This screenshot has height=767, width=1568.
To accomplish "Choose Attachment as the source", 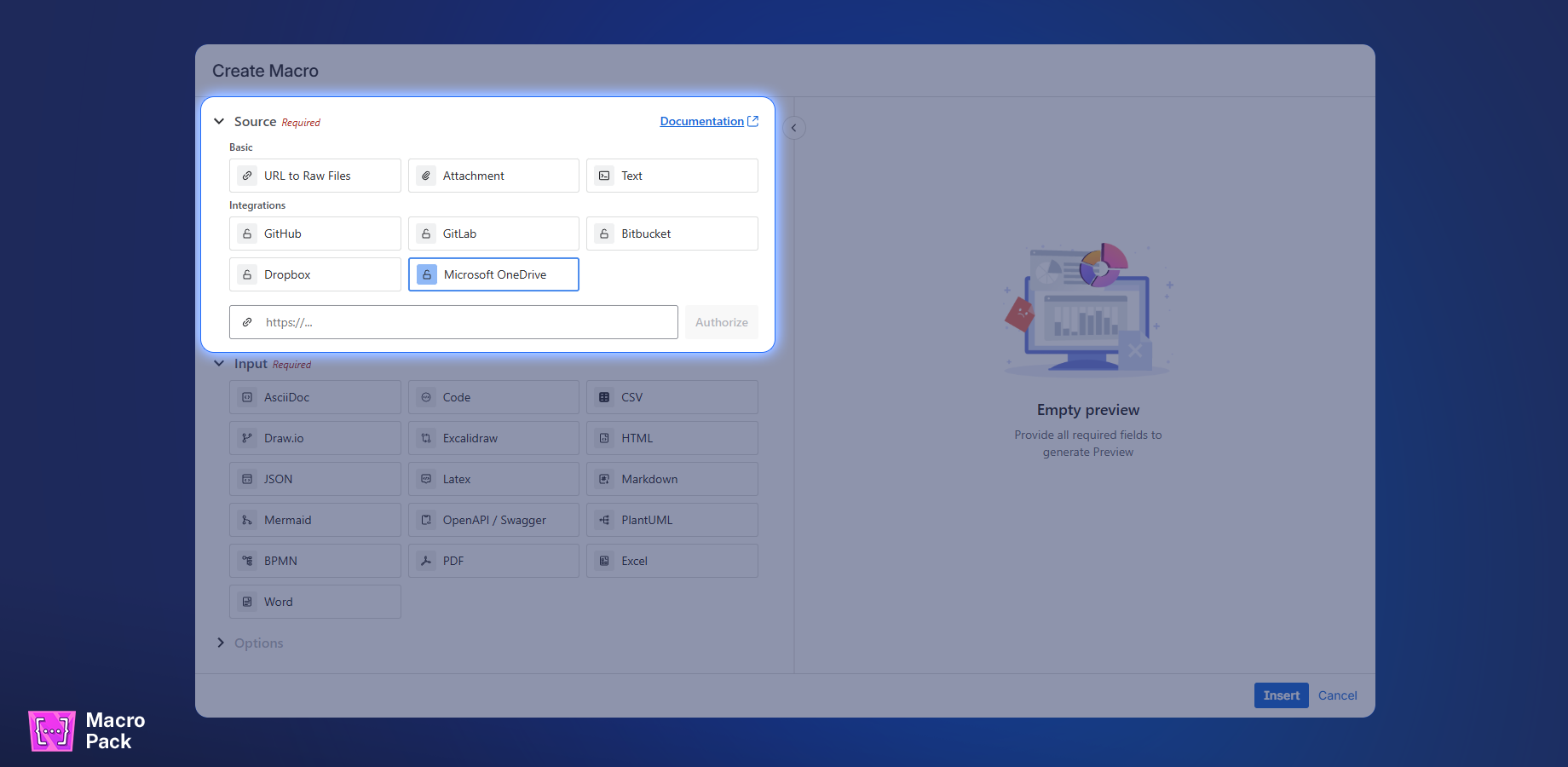I will point(493,176).
